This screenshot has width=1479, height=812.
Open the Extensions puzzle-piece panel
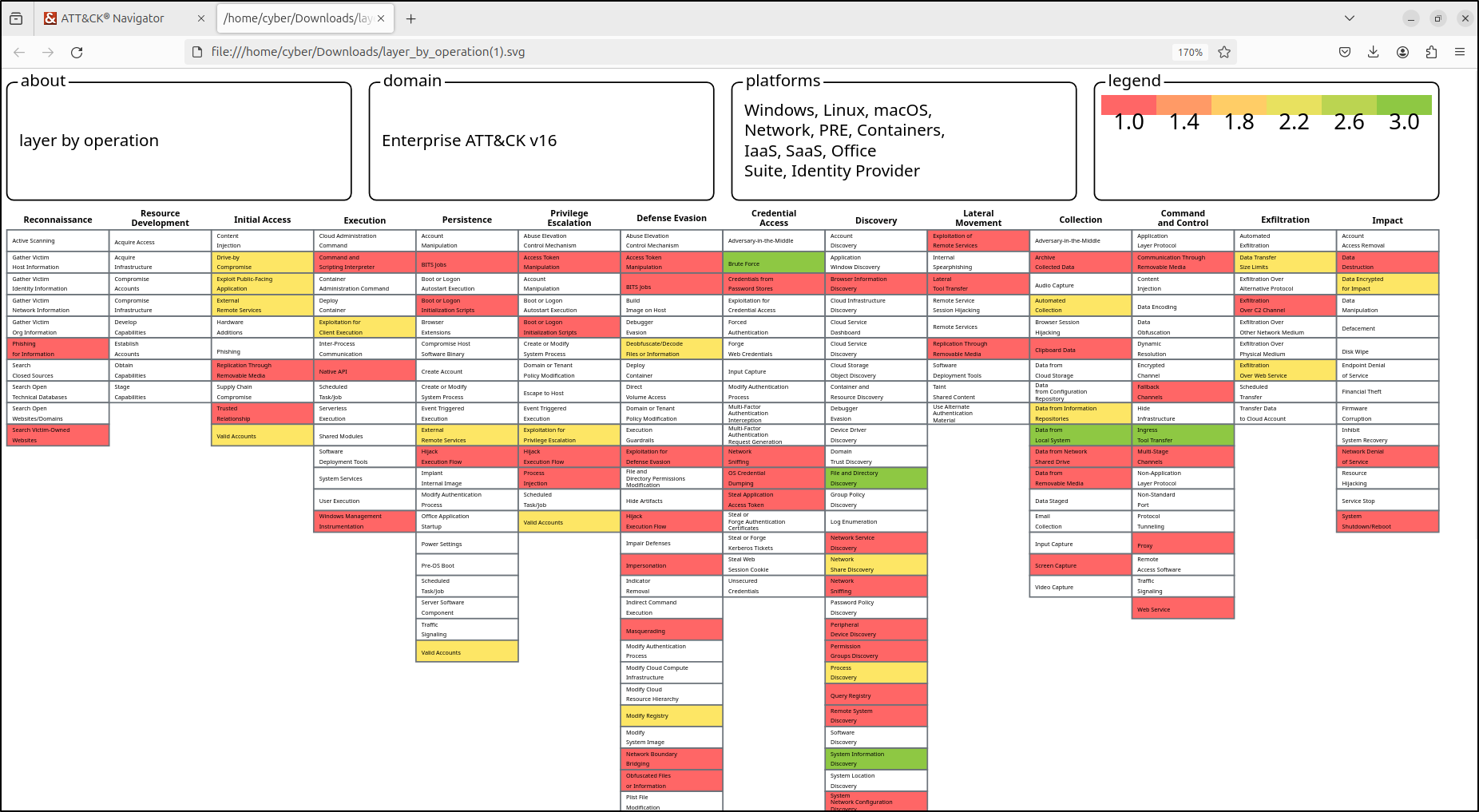(x=1431, y=52)
